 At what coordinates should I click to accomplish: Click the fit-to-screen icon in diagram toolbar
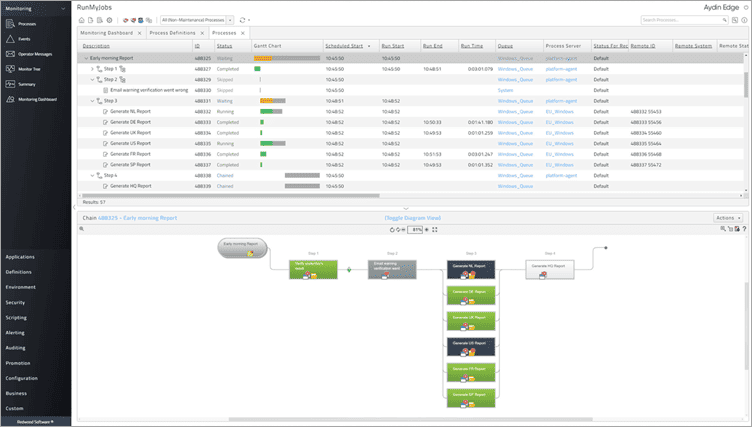(435, 229)
